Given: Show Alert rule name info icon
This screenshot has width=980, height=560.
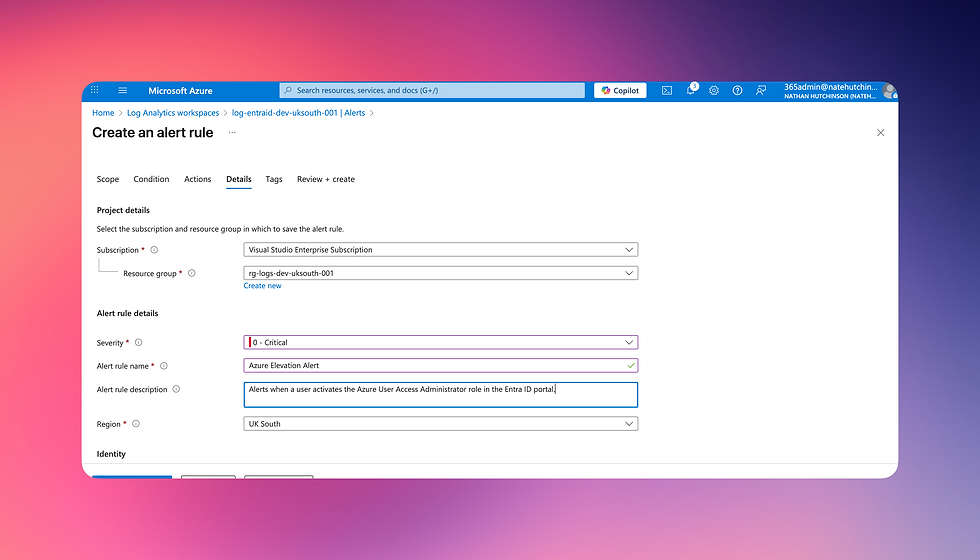Looking at the screenshot, I should (x=164, y=366).
